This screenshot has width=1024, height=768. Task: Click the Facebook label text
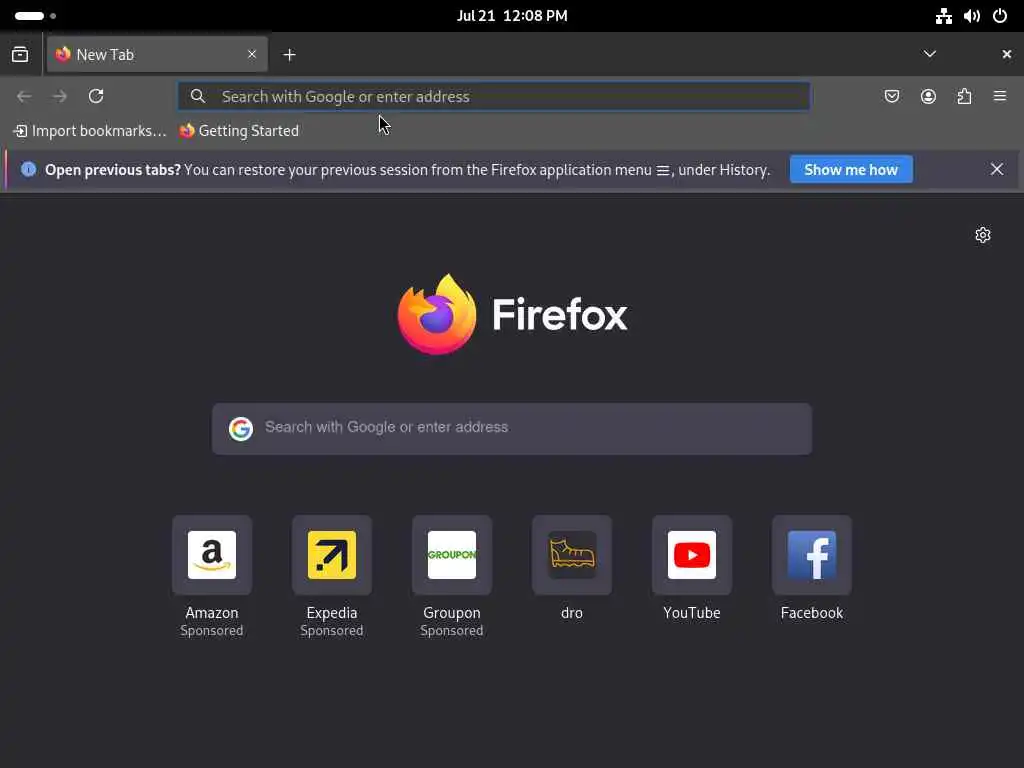point(812,613)
